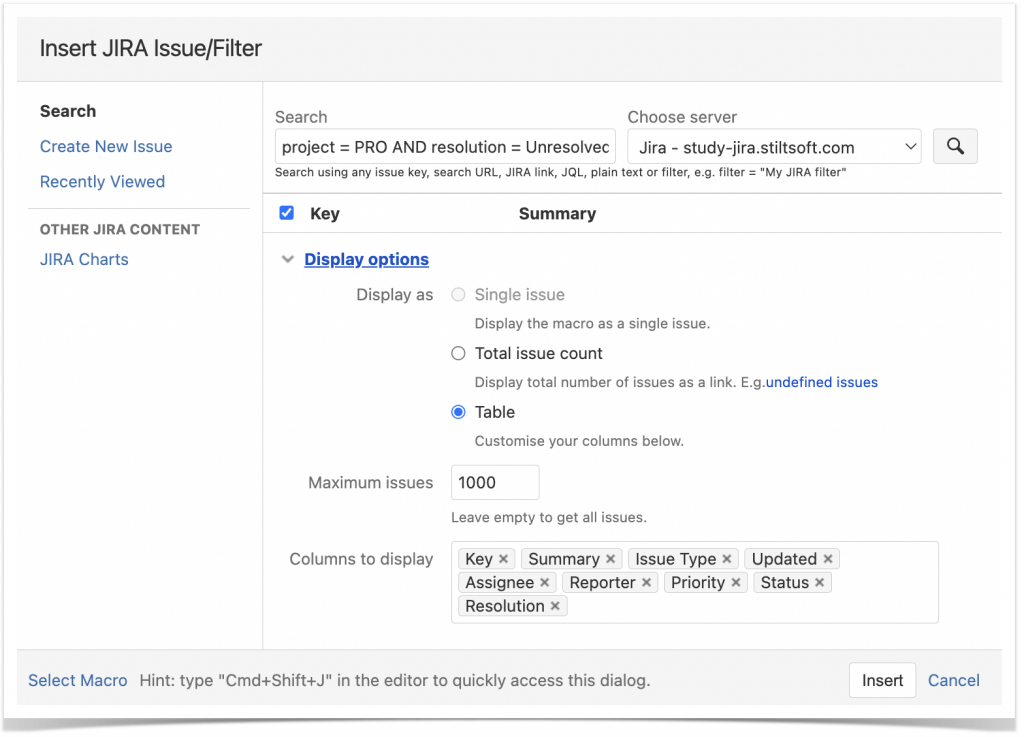
Task: Remove the Updated column tag
Action: coord(831,558)
